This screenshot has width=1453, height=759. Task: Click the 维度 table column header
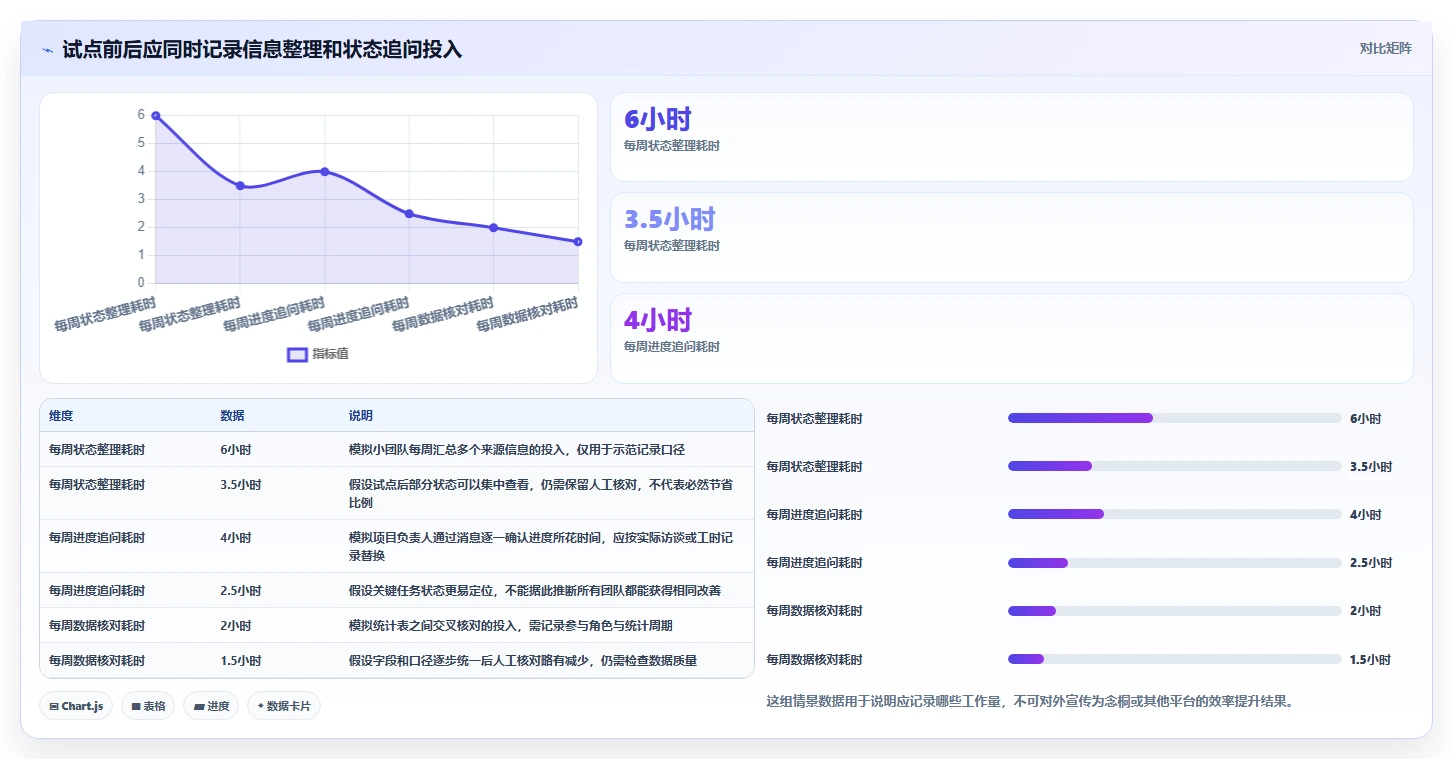tap(61, 416)
